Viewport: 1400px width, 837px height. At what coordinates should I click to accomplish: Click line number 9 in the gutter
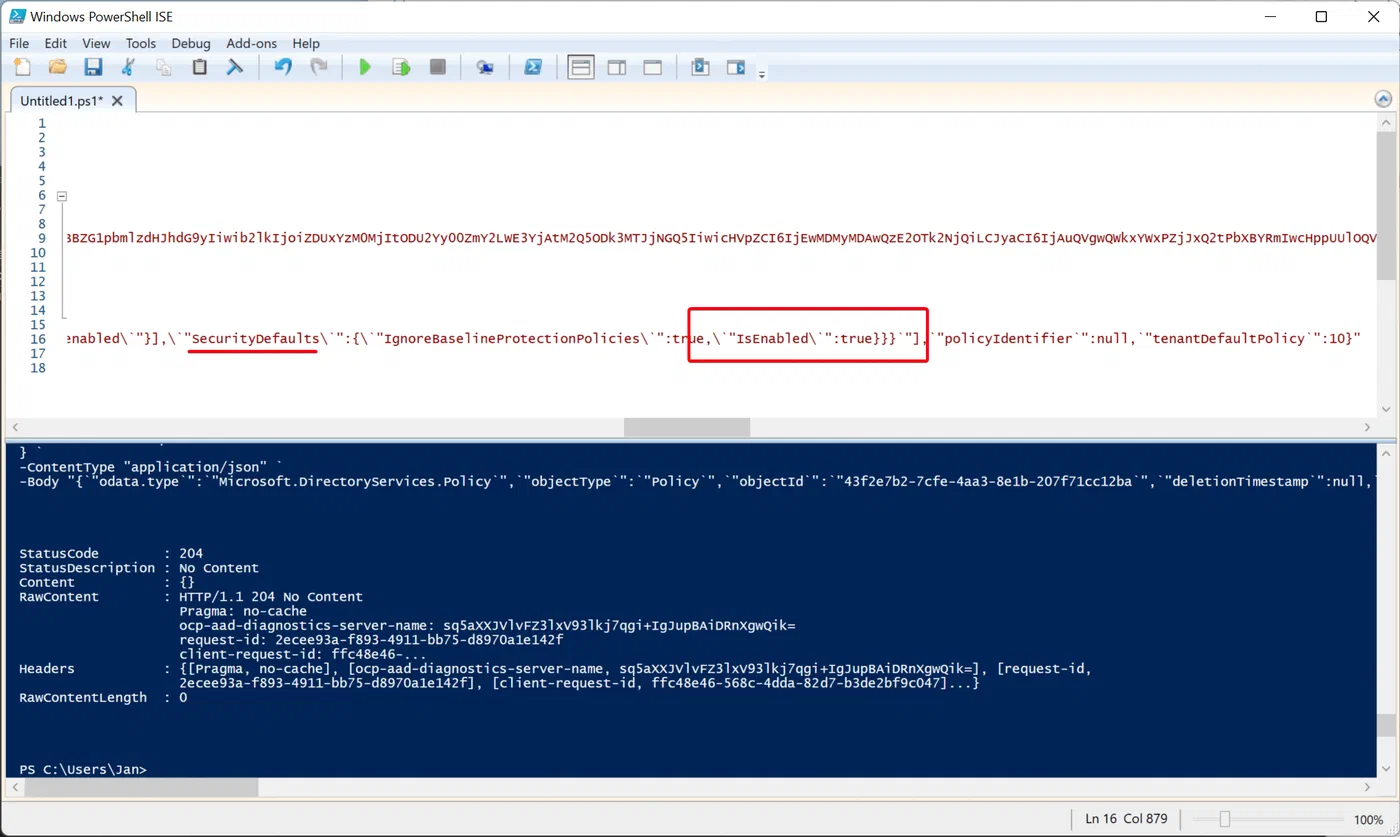(42, 238)
